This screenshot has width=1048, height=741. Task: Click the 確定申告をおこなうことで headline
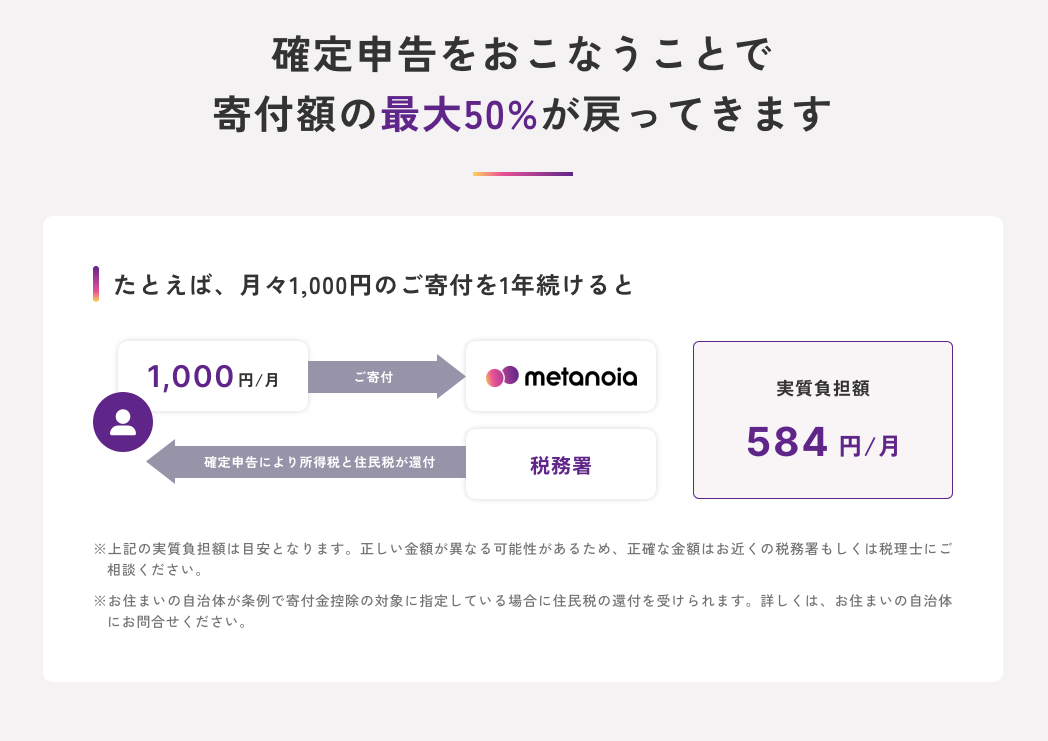[x=523, y=55]
